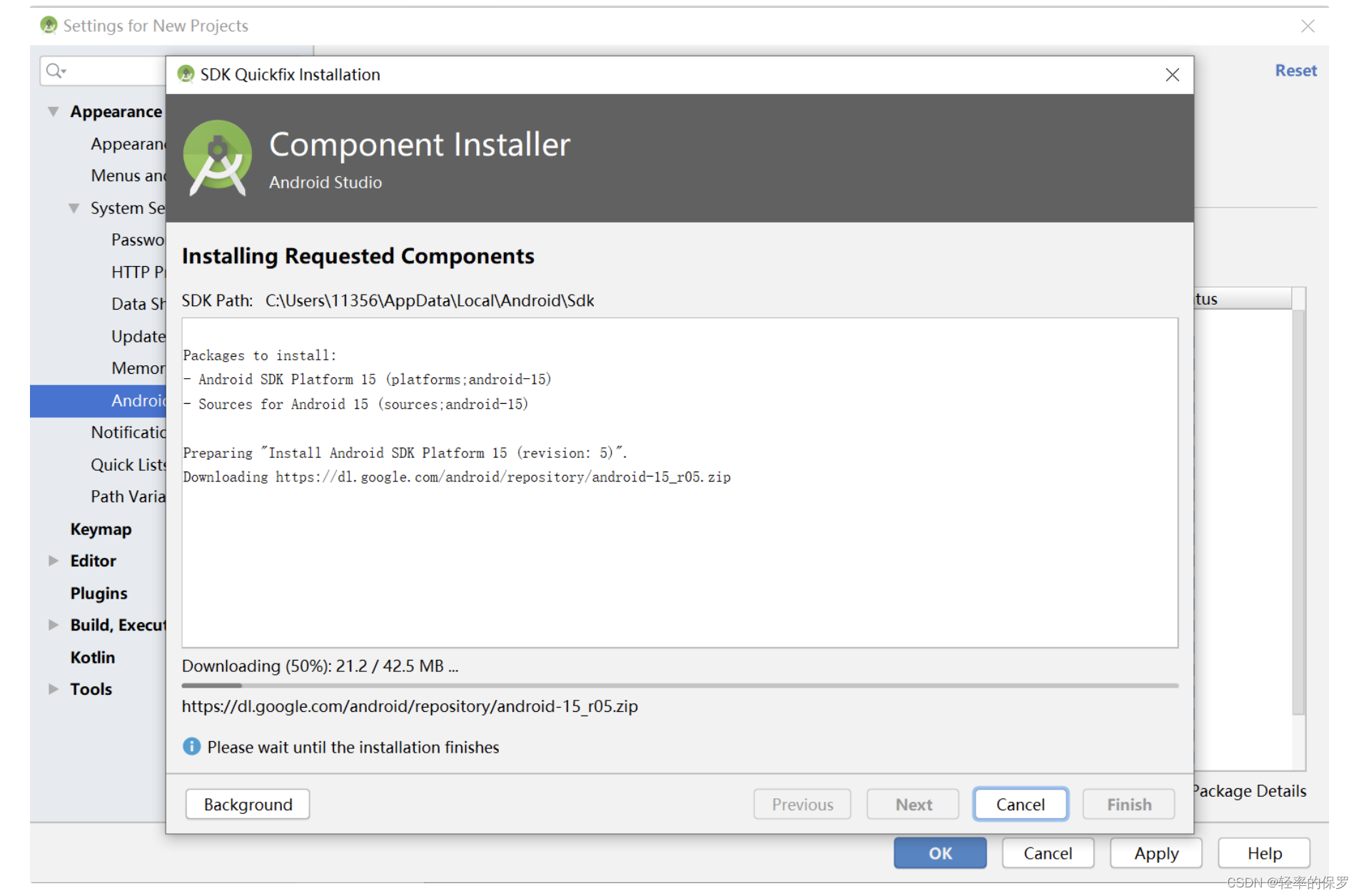Select the Data Sharing settings item

(138, 304)
